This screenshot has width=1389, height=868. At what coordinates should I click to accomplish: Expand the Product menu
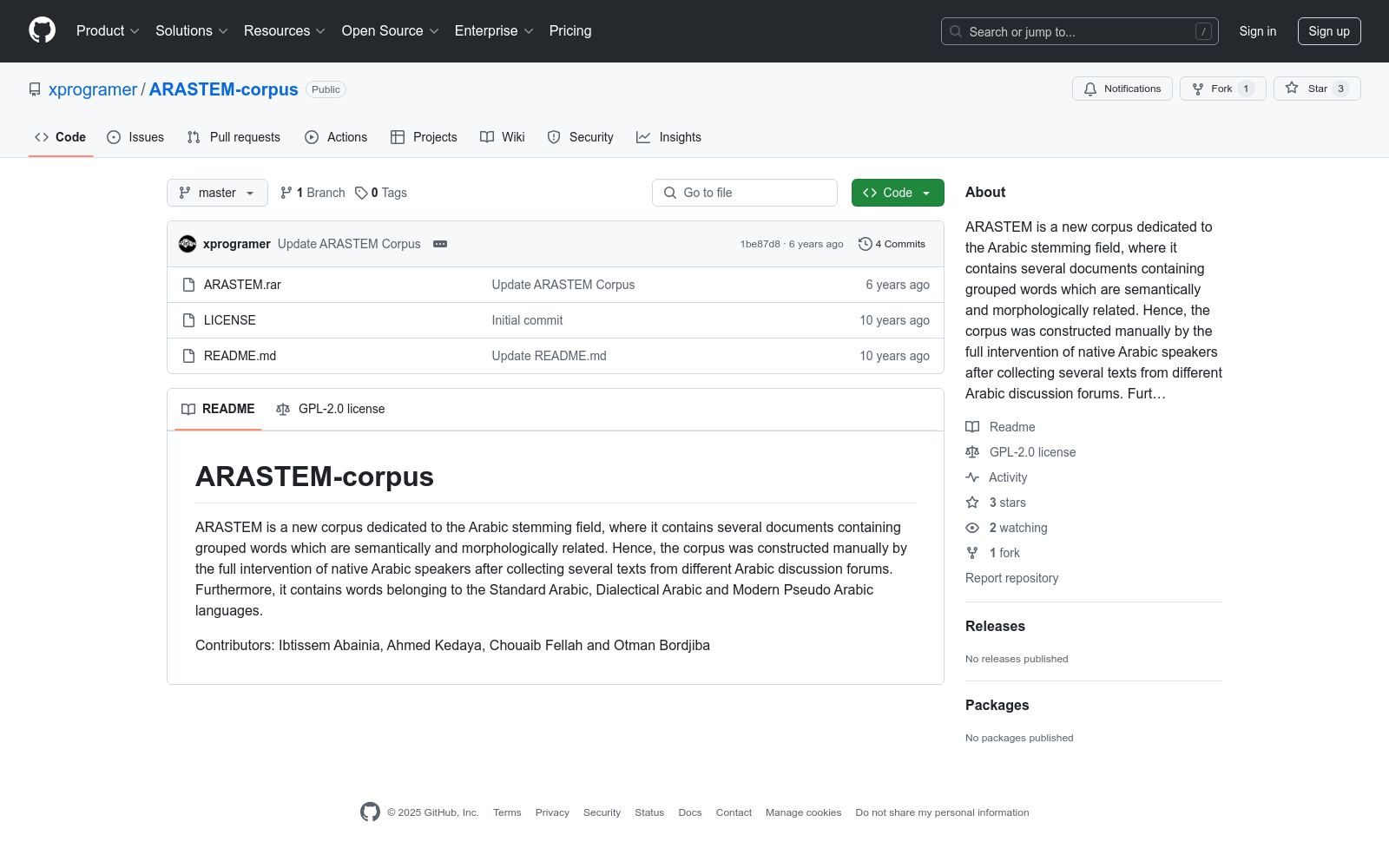[108, 31]
